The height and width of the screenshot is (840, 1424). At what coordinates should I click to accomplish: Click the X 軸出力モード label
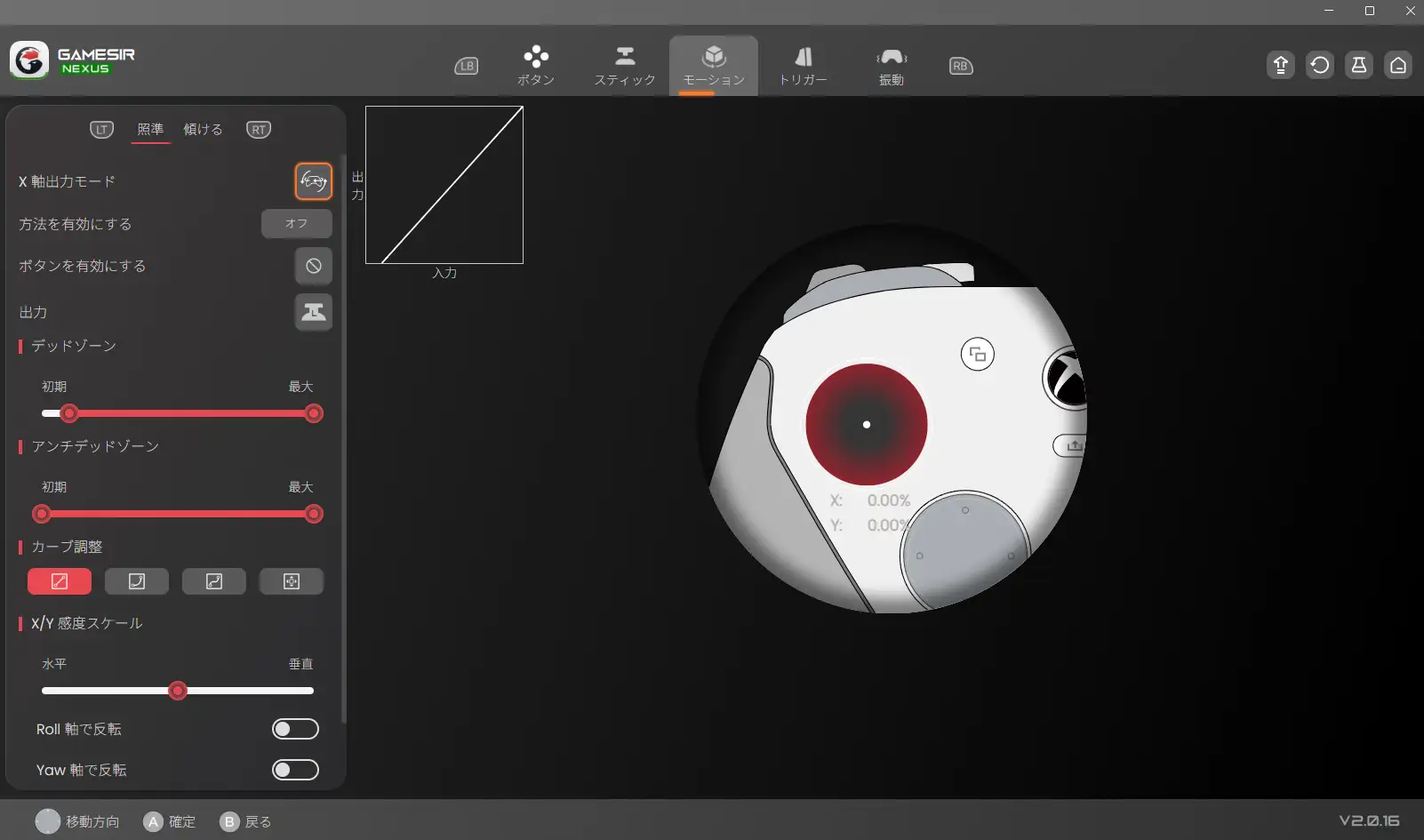click(x=68, y=181)
